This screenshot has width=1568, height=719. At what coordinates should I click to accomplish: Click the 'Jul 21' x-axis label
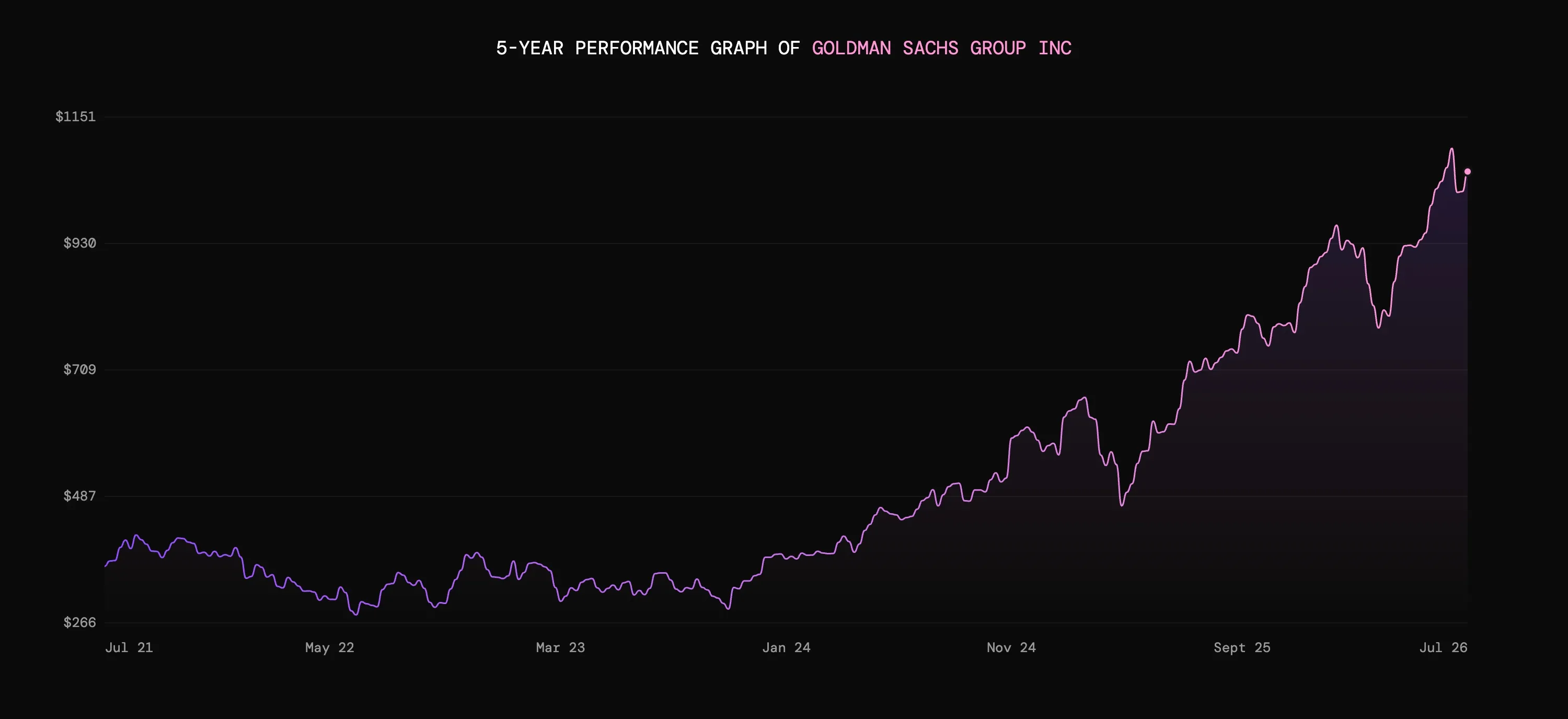129,647
